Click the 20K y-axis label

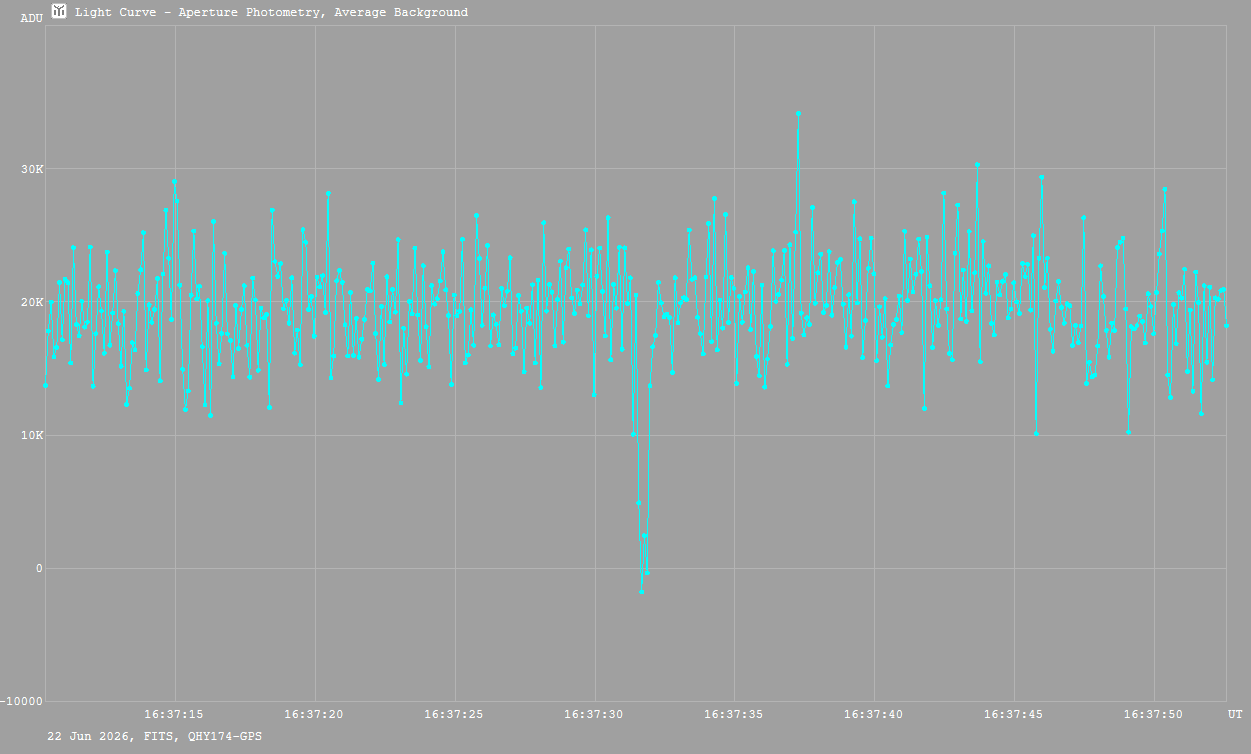coord(33,302)
